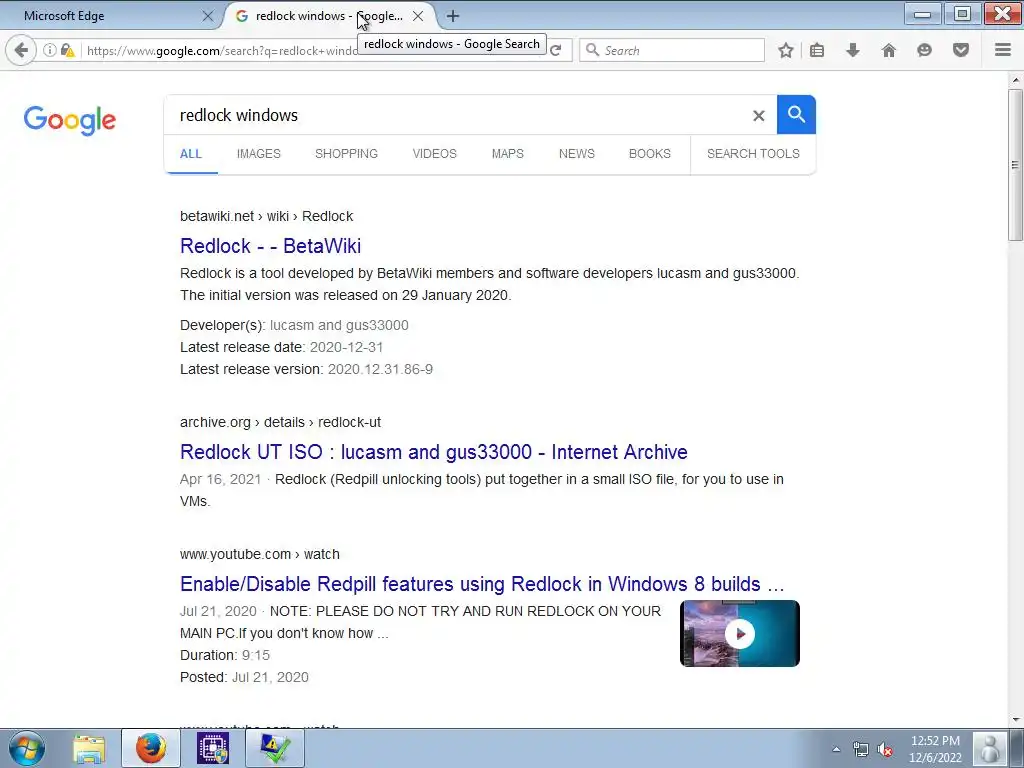
Task: Show site information via the info icon
Action: click(50, 50)
